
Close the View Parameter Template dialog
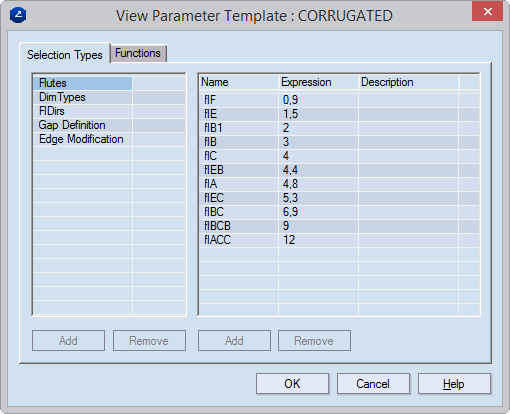click(487, 12)
